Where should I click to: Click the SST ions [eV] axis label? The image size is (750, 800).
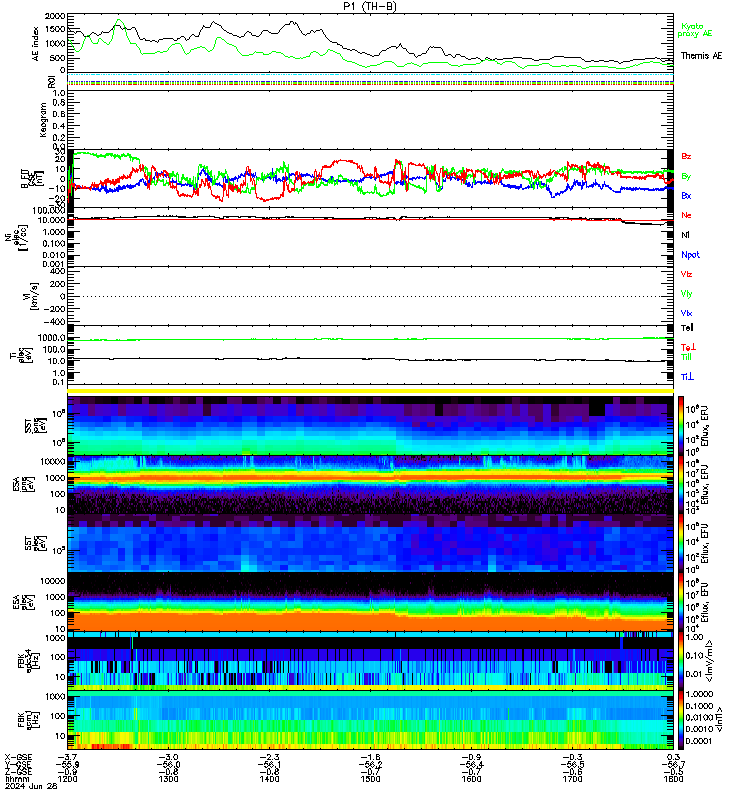point(36,426)
